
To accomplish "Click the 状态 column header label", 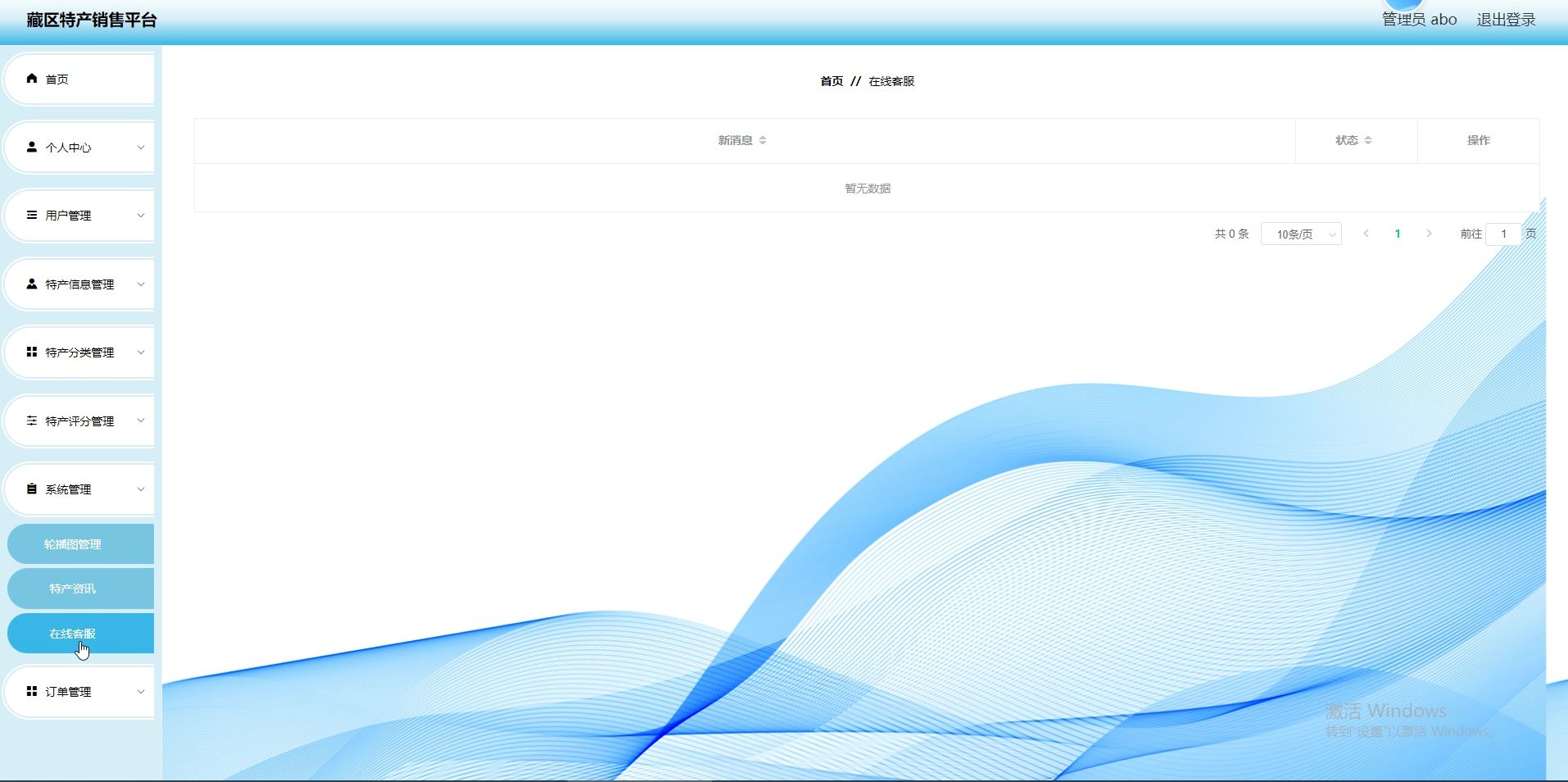I will point(1347,140).
